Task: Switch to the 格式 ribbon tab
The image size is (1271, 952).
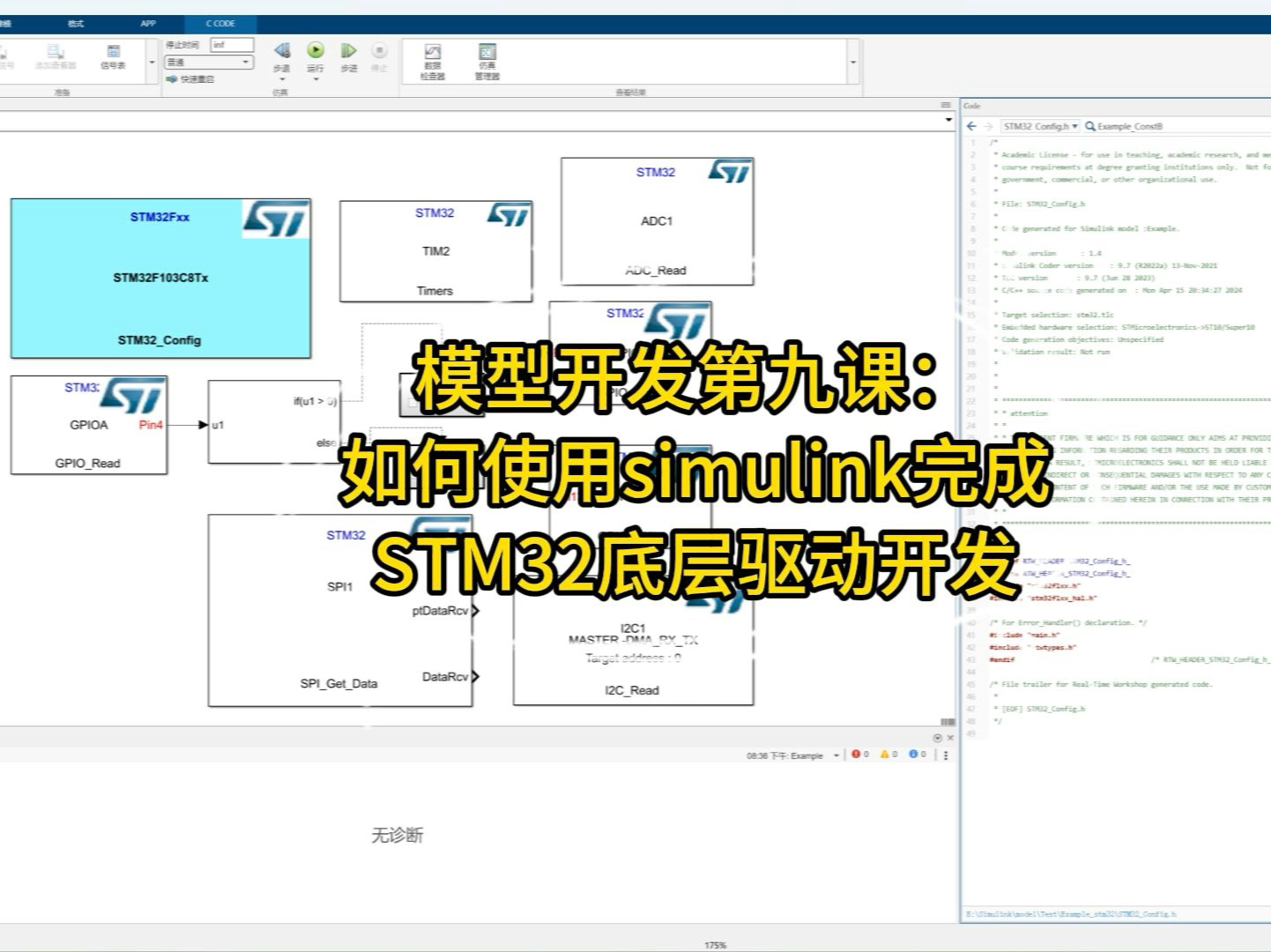Action: pos(76,24)
